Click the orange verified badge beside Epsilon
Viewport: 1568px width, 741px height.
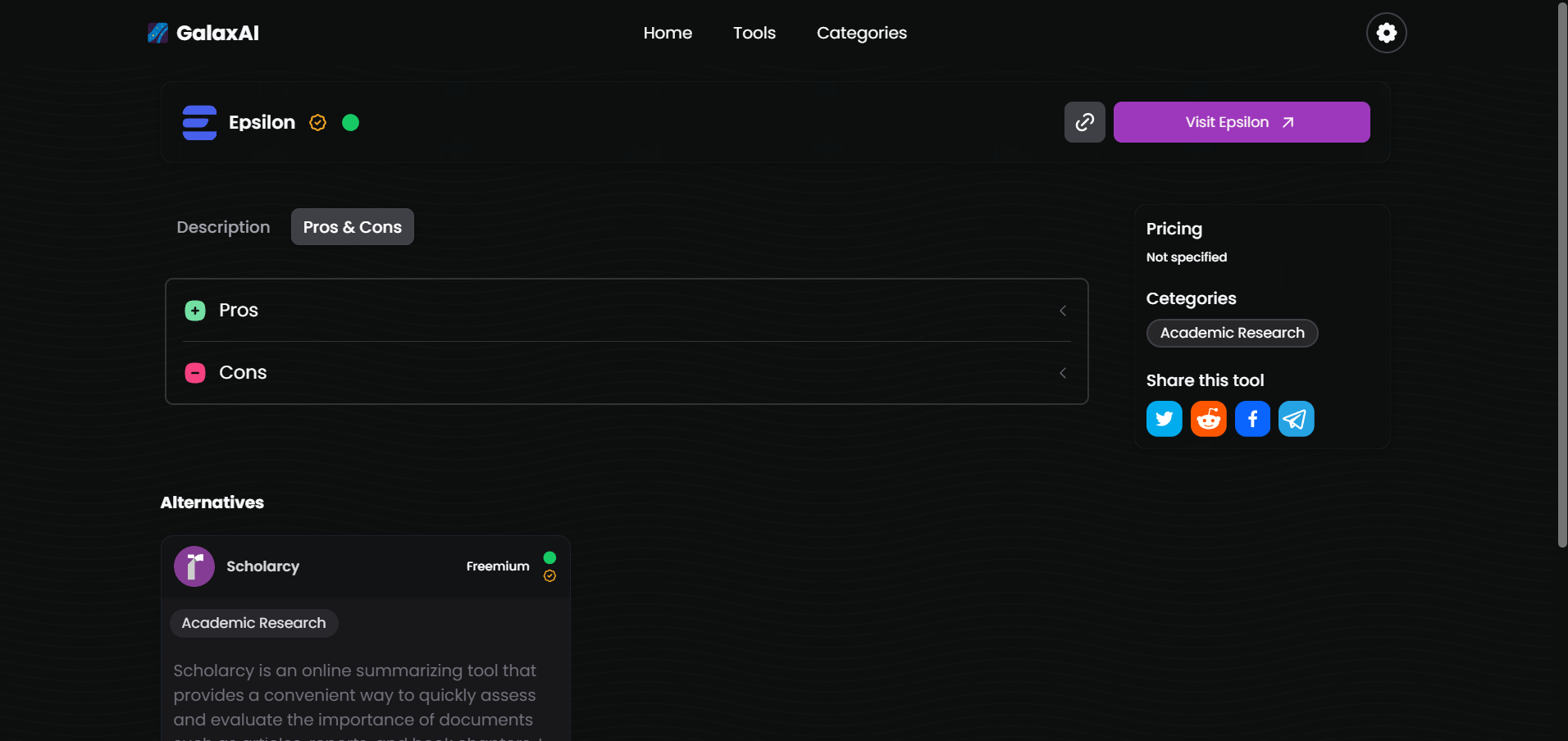point(318,122)
